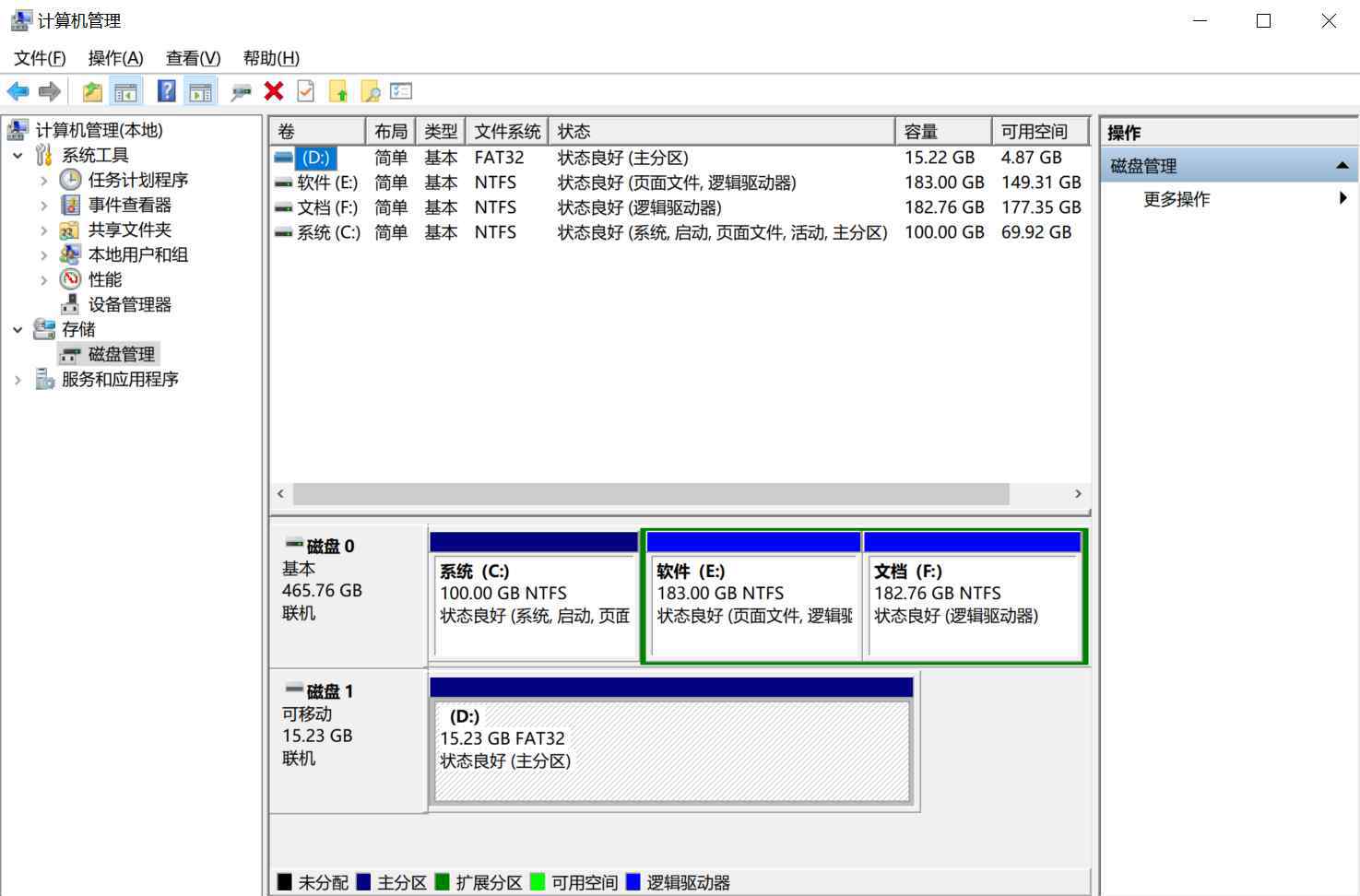Viewport: 1360px width, 896px height.
Task: Toggle Show/Hide Action Pane toolbar icon
Action: pos(200,91)
